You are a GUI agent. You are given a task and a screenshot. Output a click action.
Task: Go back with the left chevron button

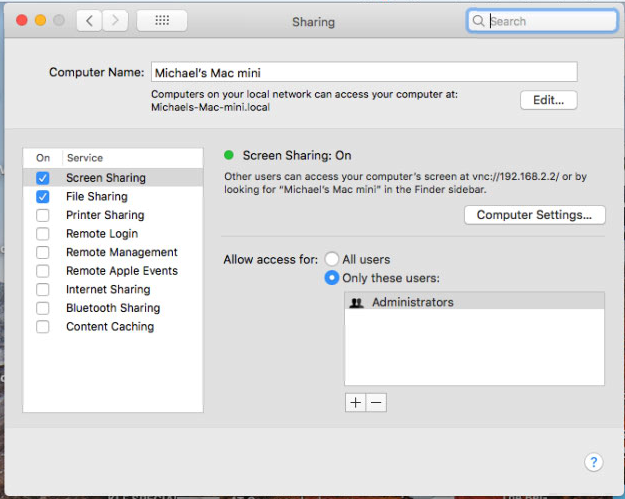(x=90, y=20)
